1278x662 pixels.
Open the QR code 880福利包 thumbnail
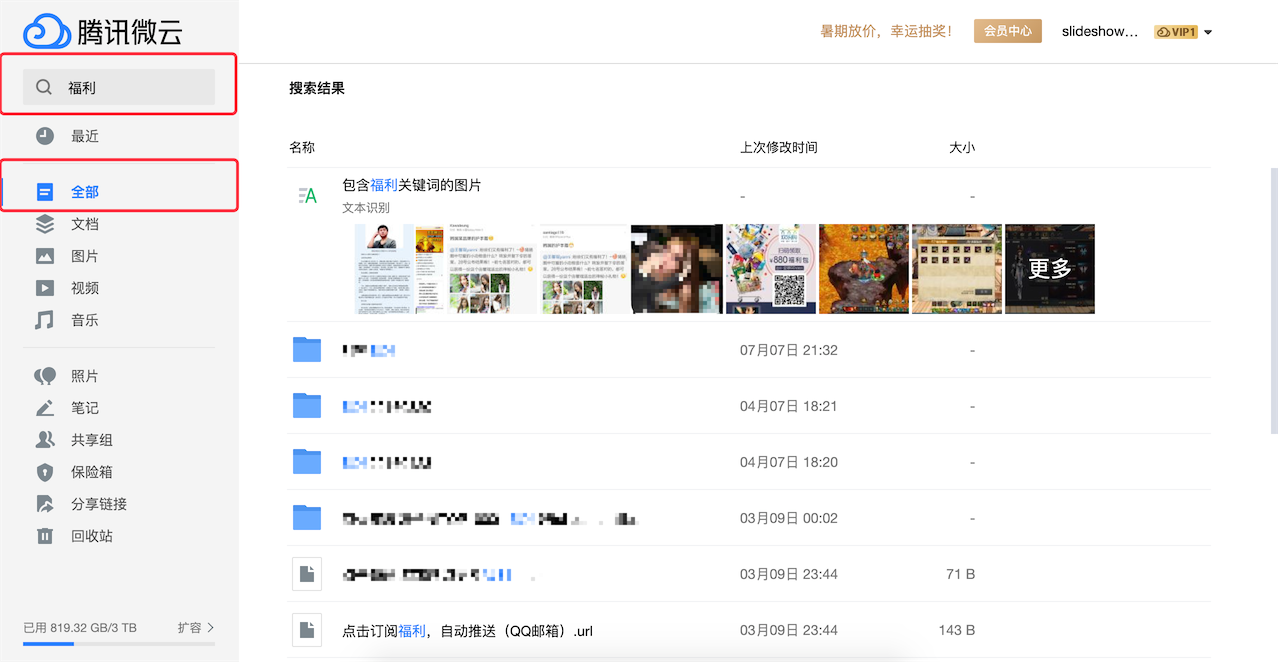[x=771, y=269]
